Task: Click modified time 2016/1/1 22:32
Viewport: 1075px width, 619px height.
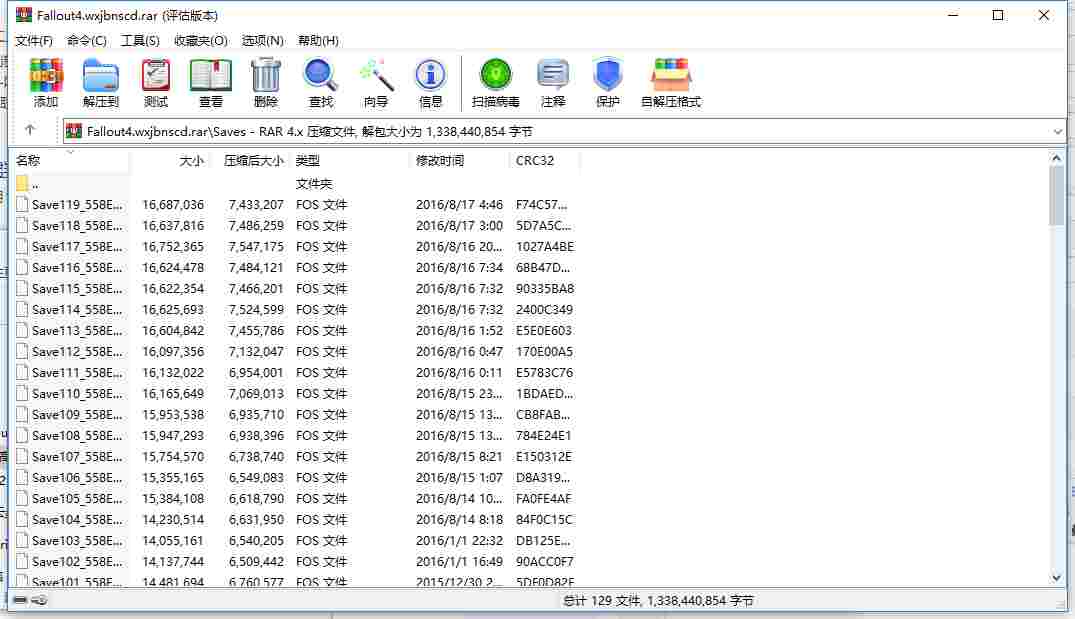Action: click(x=459, y=541)
